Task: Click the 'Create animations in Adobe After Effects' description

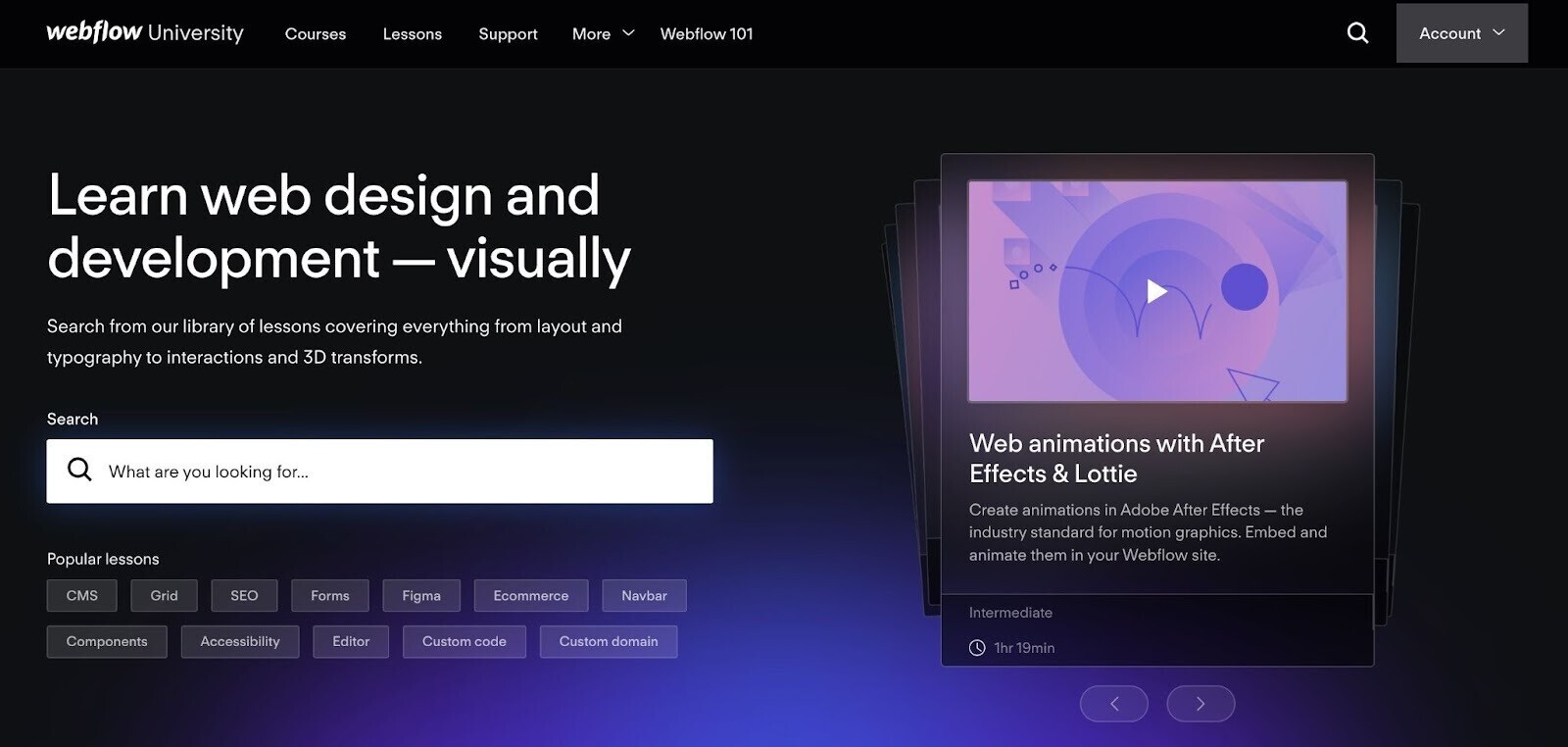Action: (1148, 532)
